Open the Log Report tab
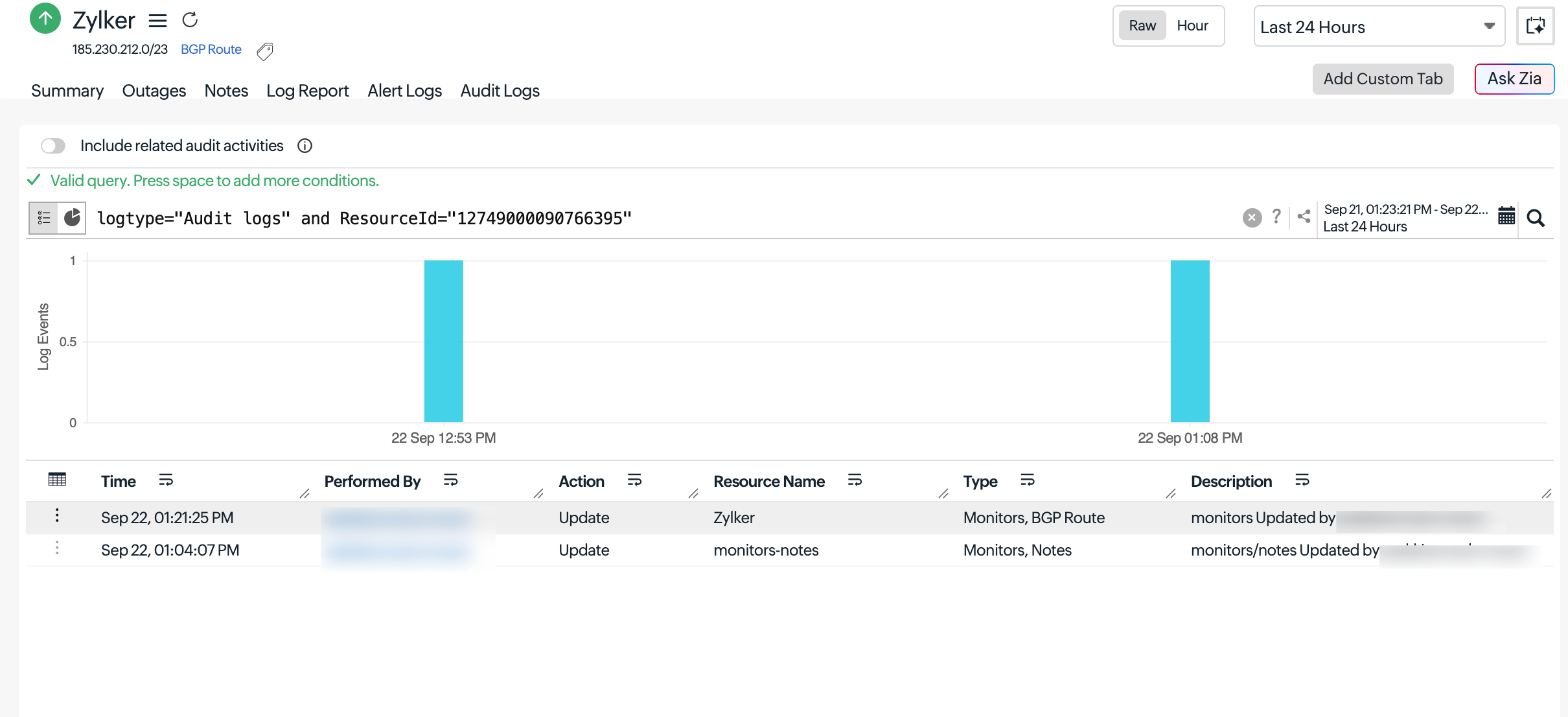 [x=308, y=91]
